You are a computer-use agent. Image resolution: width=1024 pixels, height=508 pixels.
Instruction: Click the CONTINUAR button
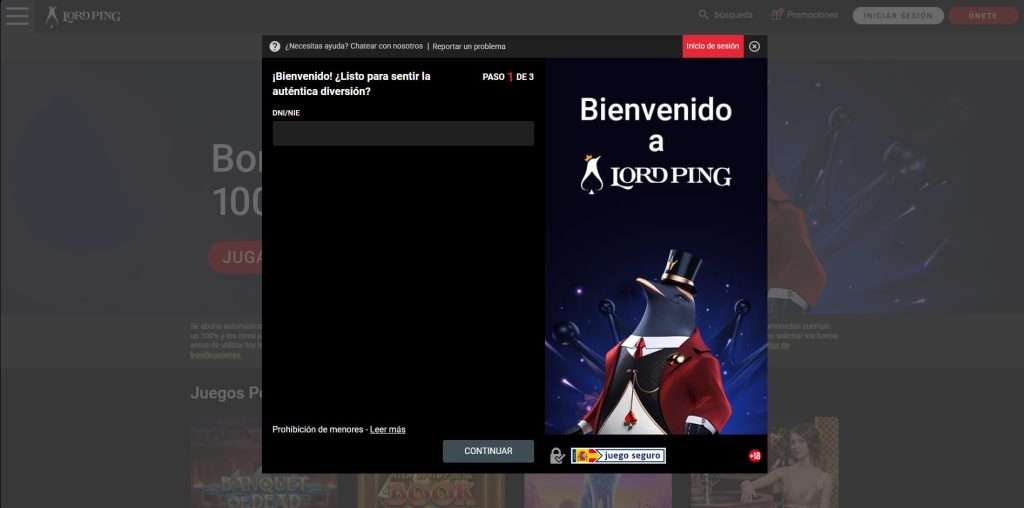click(x=488, y=451)
